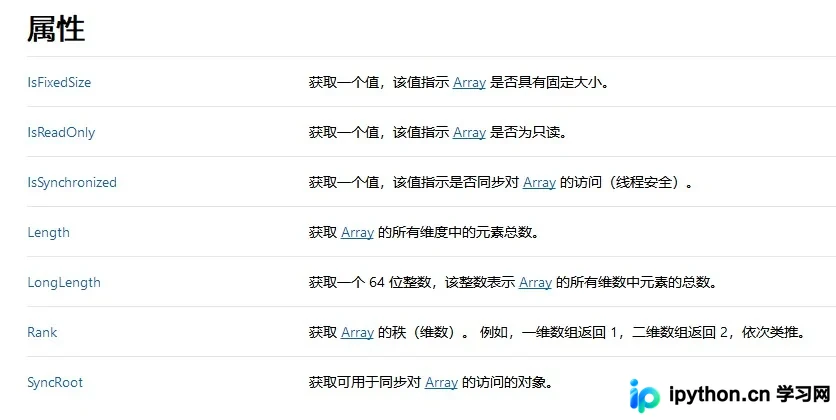
Task: Open the IsReadOnly property link
Action: (x=61, y=133)
